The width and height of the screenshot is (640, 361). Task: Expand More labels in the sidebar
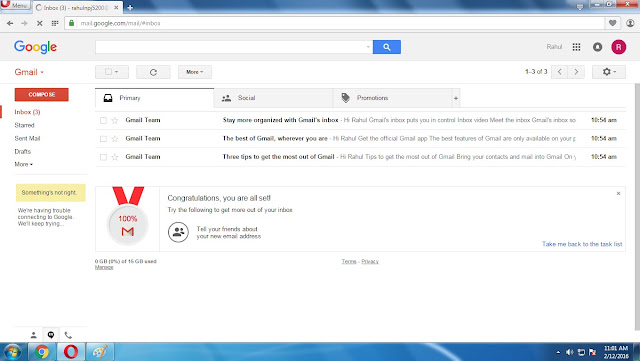point(24,164)
